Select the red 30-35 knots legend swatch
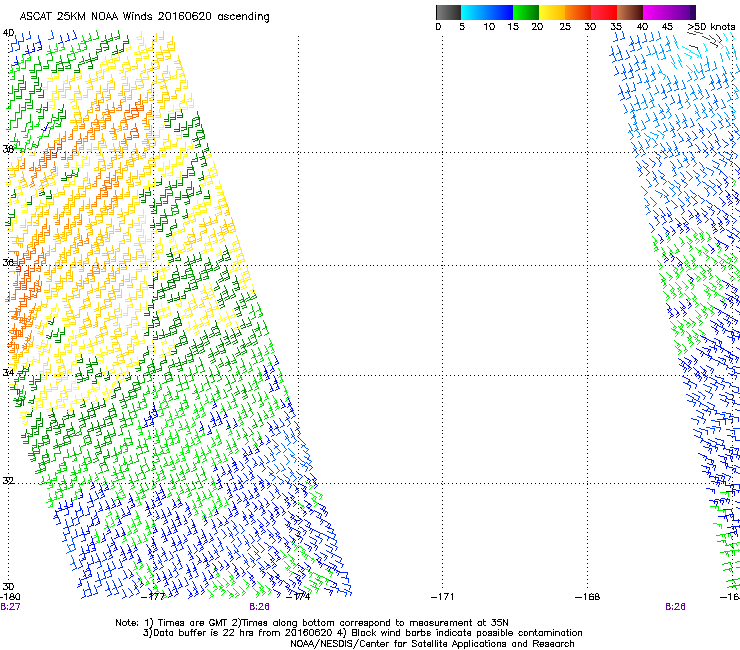Screen dimensions: 740x650 [604, 12]
